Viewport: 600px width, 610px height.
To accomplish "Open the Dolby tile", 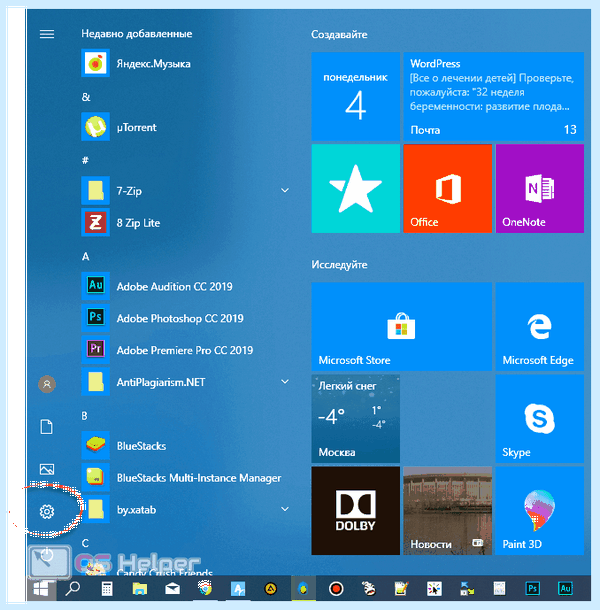I will 356,511.
